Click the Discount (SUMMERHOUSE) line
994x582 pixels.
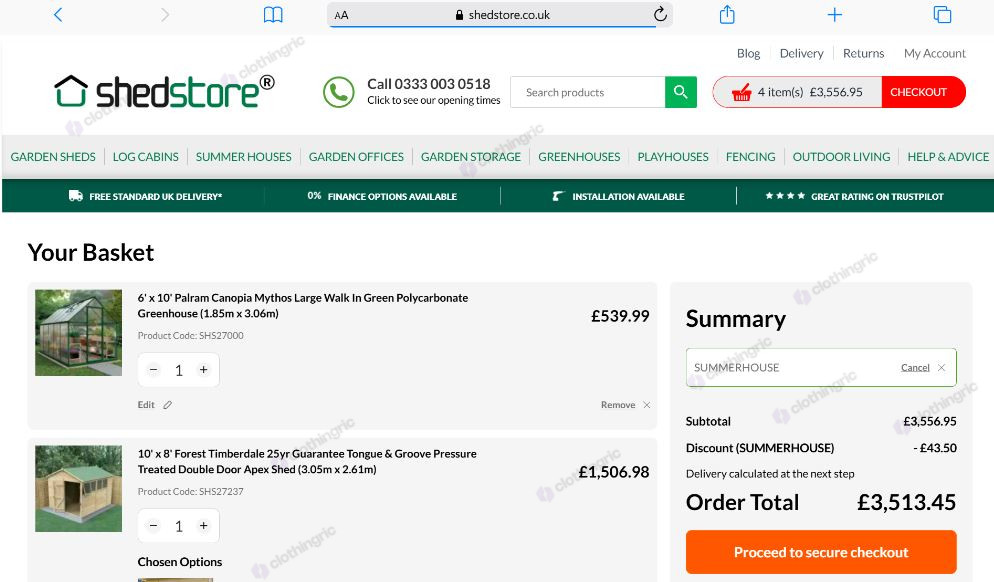tap(821, 448)
